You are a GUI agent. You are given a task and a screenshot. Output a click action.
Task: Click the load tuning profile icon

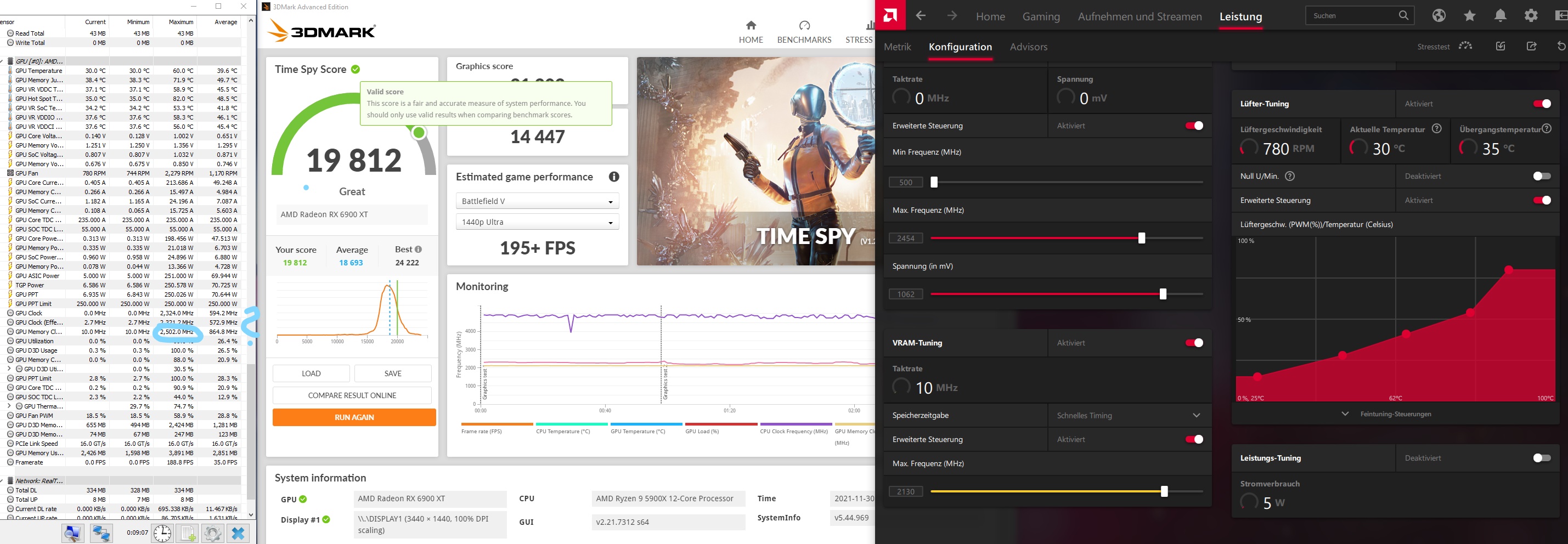pos(1501,46)
